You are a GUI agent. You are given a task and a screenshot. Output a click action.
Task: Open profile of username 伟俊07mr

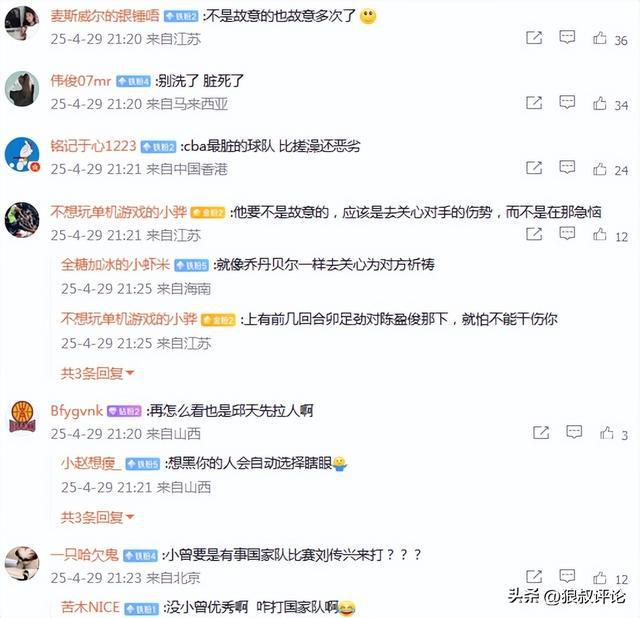pos(80,81)
